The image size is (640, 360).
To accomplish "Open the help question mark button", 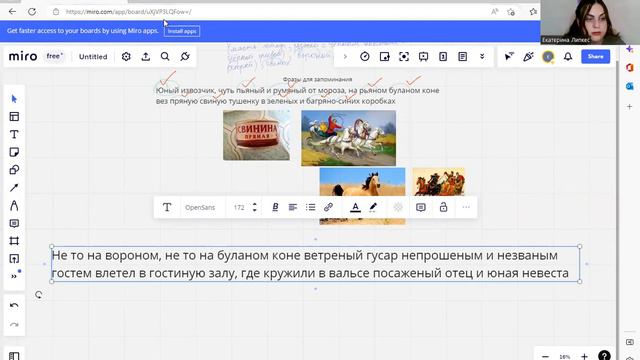I will 604,356.
